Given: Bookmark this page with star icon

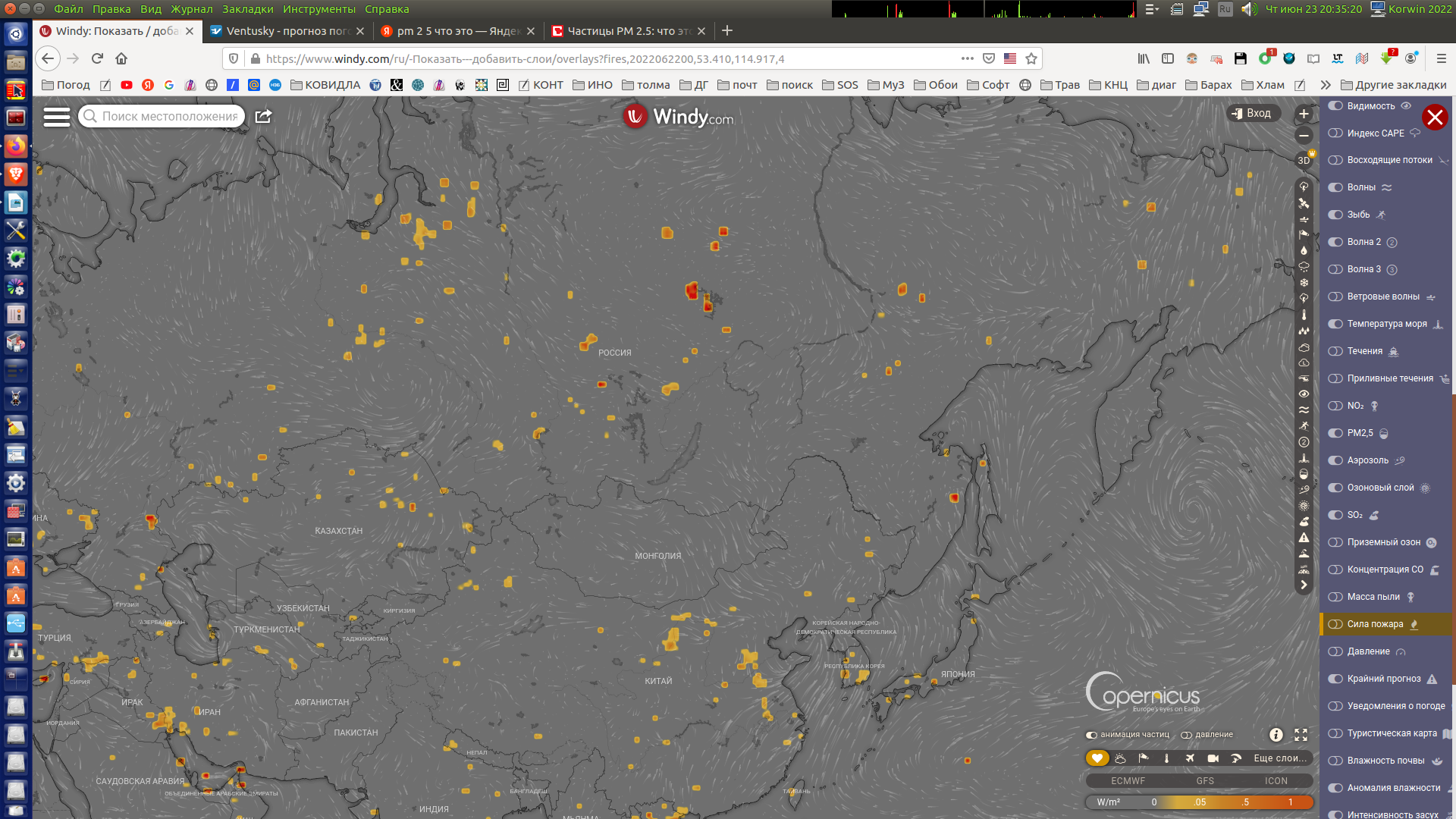Looking at the screenshot, I should click(1031, 58).
